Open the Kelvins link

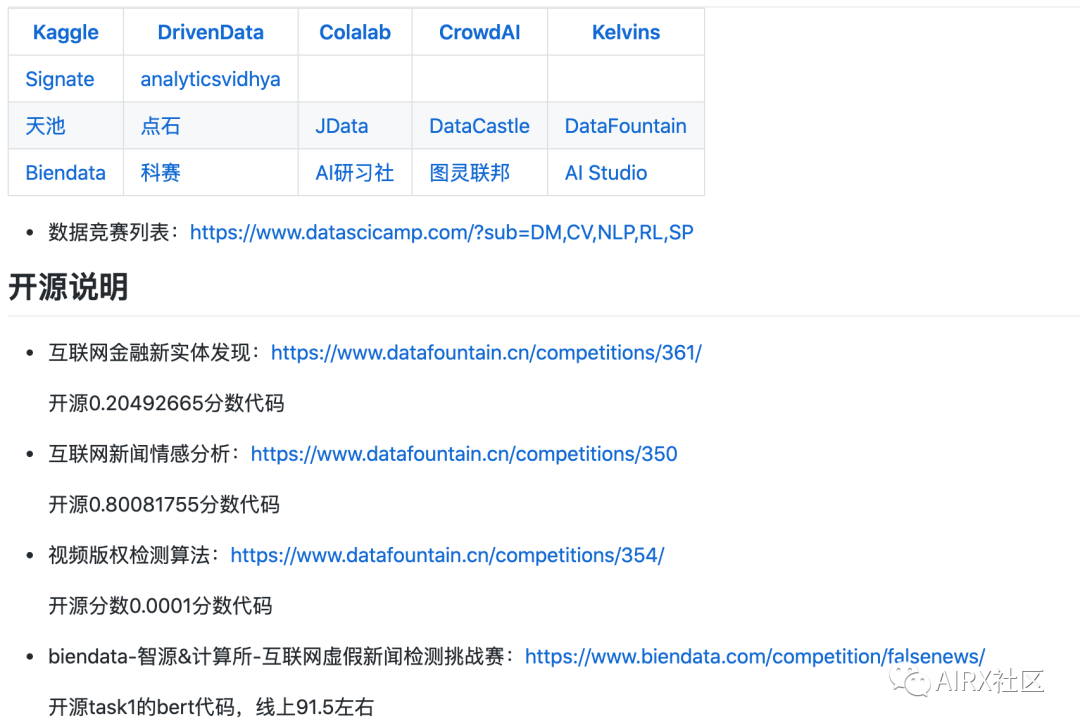coord(625,32)
